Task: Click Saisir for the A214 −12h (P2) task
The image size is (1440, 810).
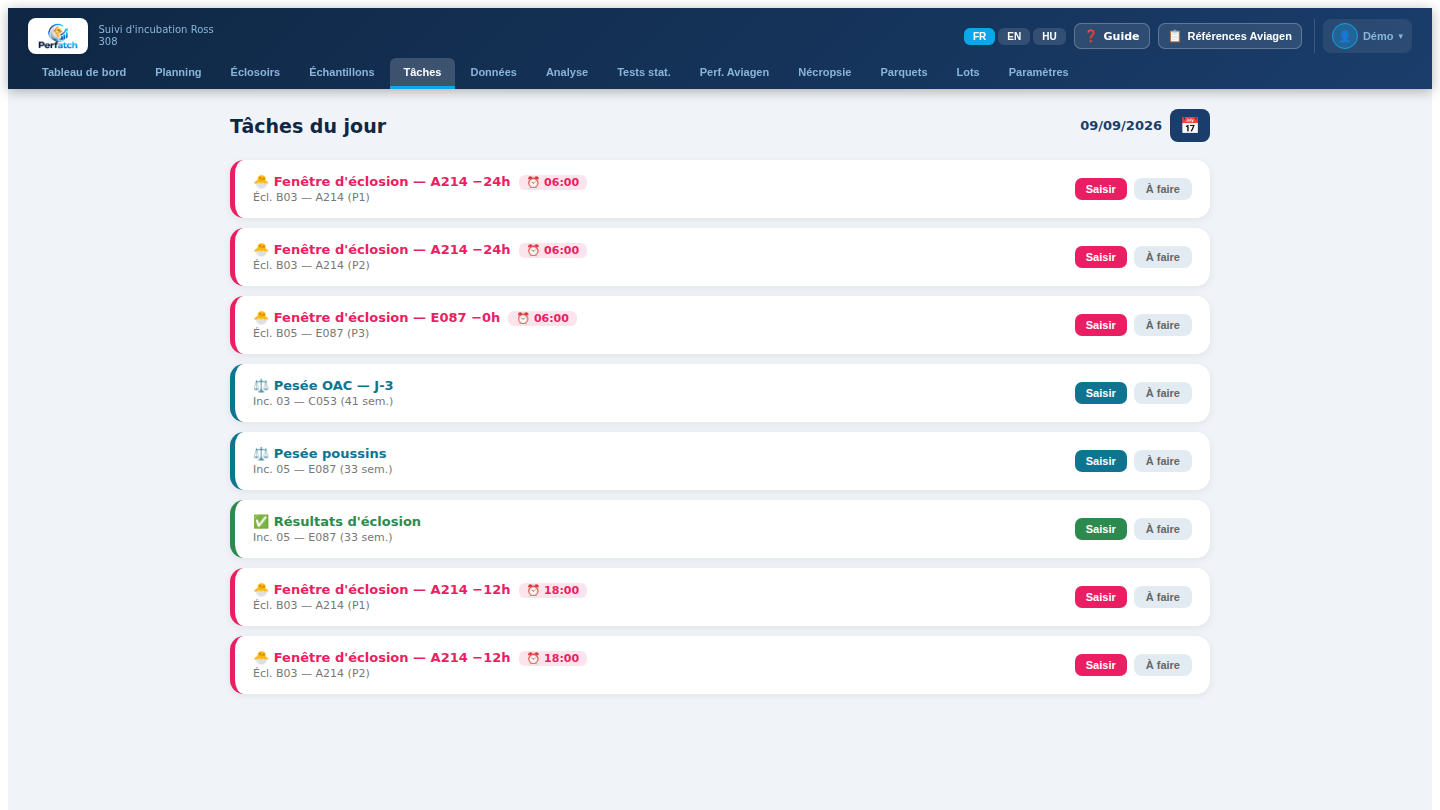Action: [1101, 665]
